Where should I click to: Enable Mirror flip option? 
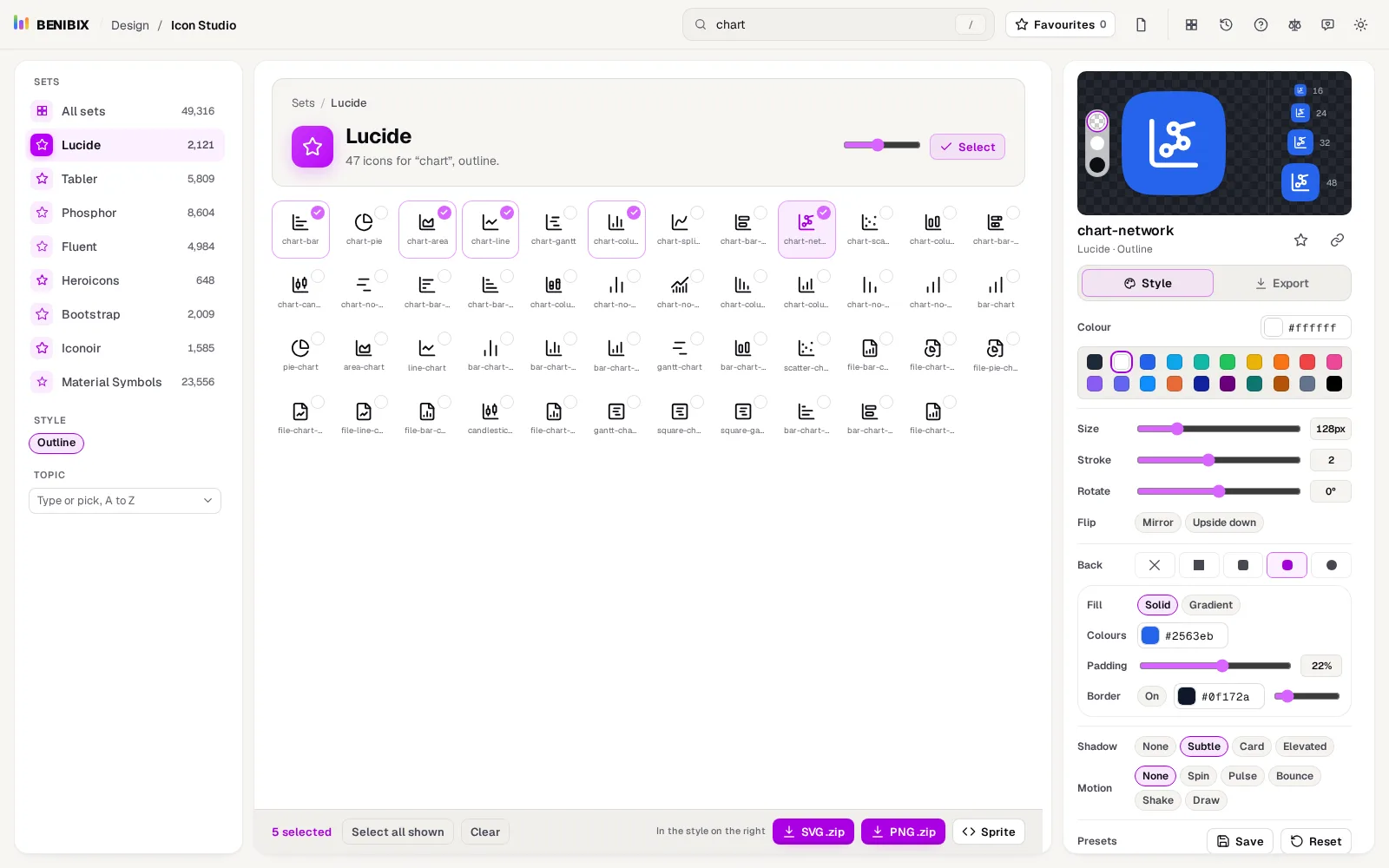[x=1157, y=523]
